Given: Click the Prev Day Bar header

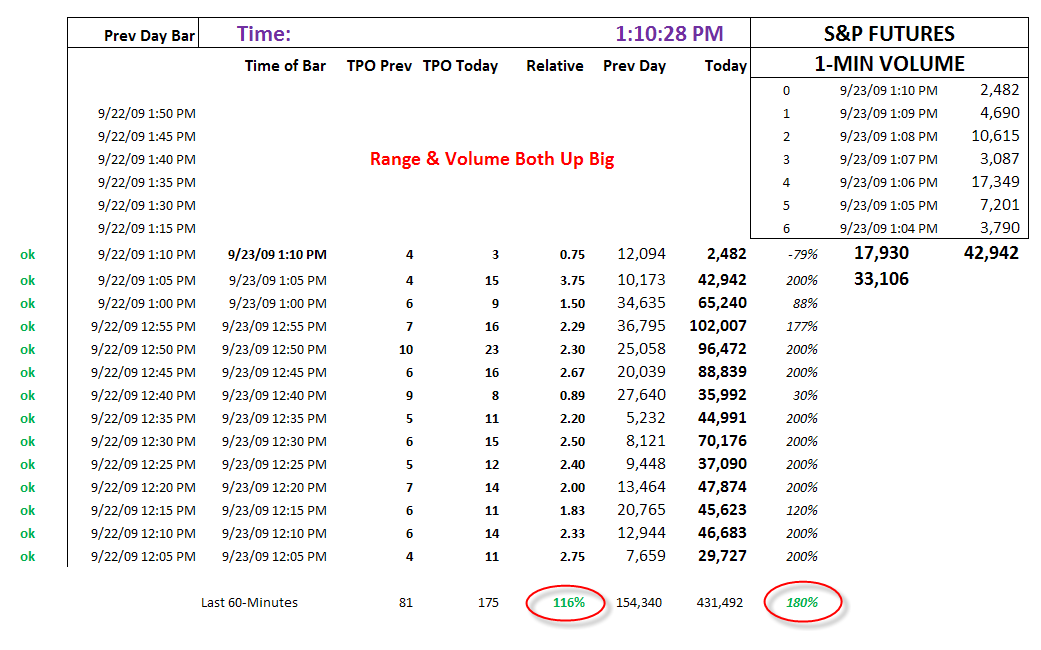Looking at the screenshot, I should (149, 36).
